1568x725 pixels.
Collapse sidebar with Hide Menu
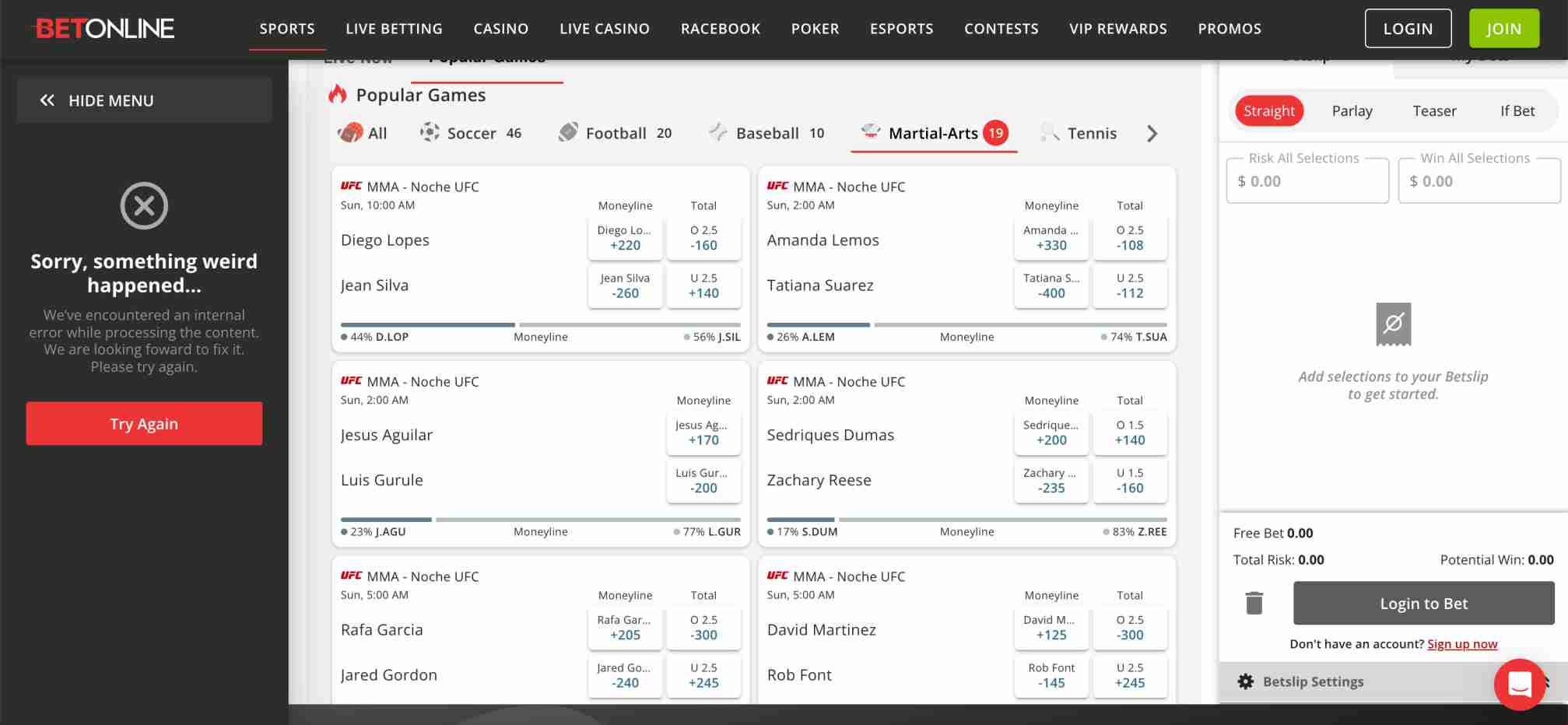145,100
